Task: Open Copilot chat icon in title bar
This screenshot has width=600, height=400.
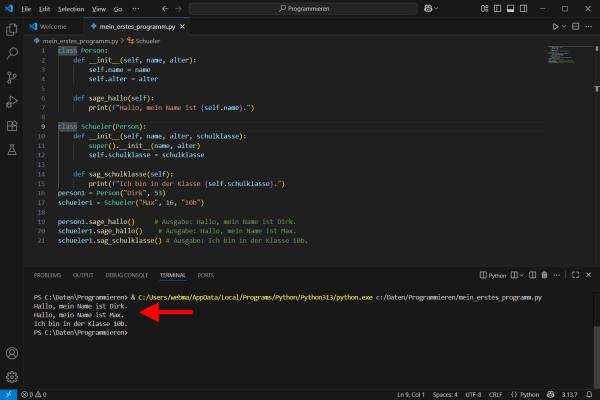Action: (428, 8)
